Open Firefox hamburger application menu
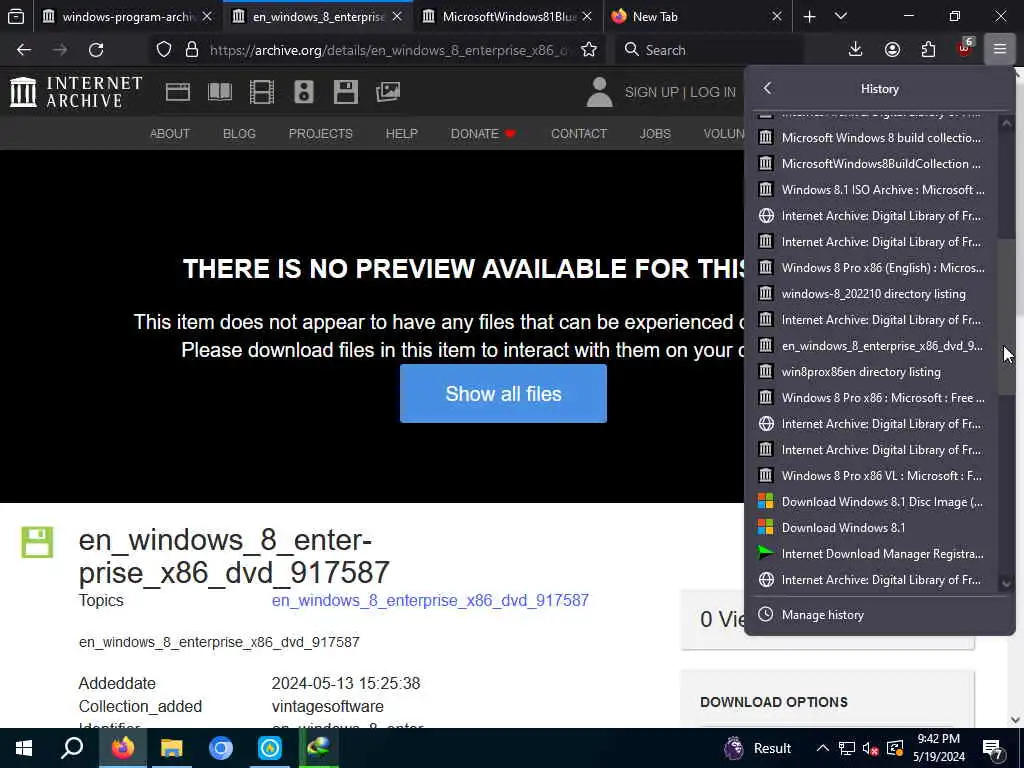Image resolution: width=1024 pixels, height=768 pixels. click(1000, 50)
